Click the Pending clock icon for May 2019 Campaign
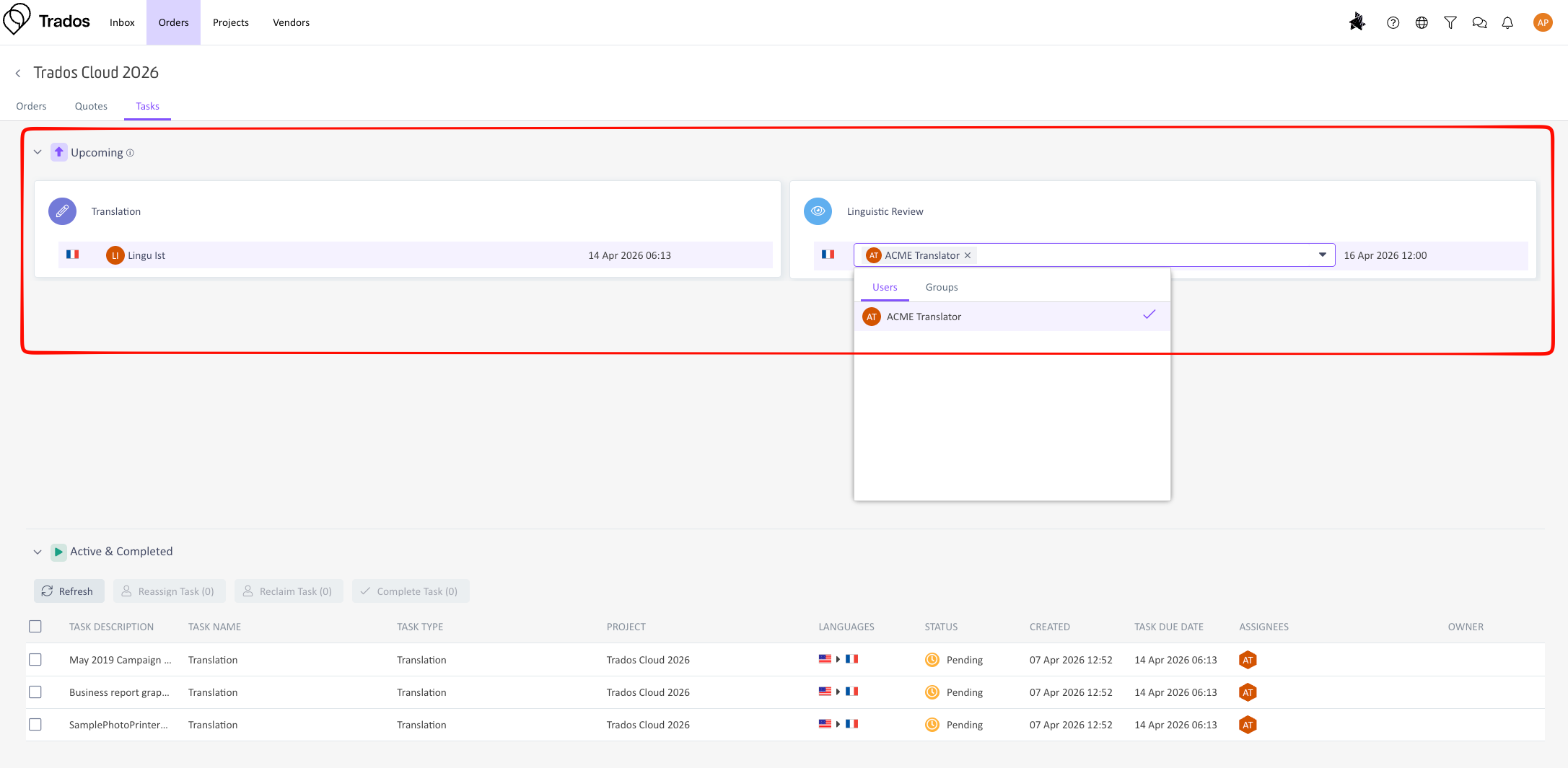Viewport: 1568px width, 768px height. coord(932,660)
